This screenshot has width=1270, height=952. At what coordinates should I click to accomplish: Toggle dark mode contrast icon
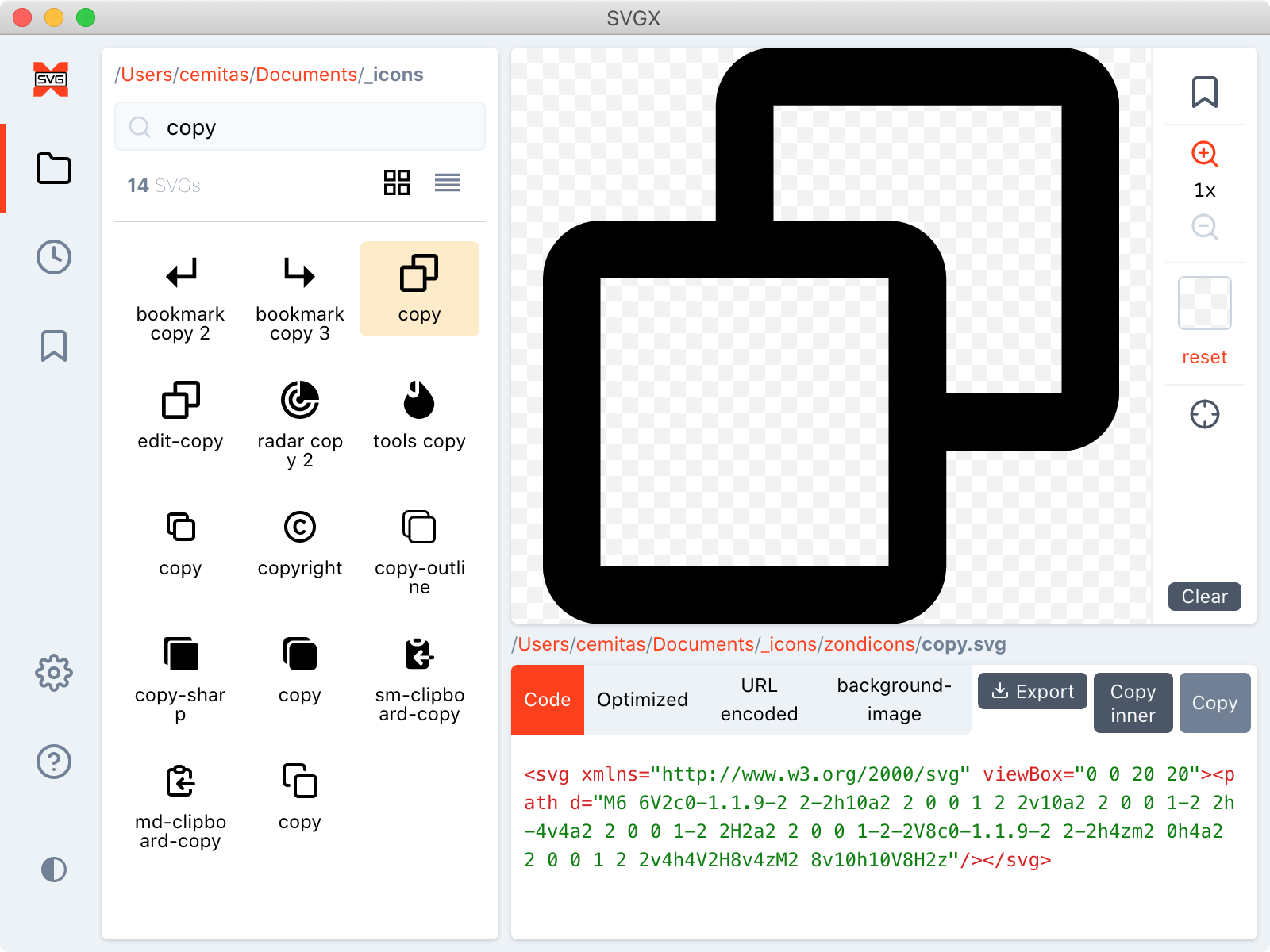click(54, 869)
